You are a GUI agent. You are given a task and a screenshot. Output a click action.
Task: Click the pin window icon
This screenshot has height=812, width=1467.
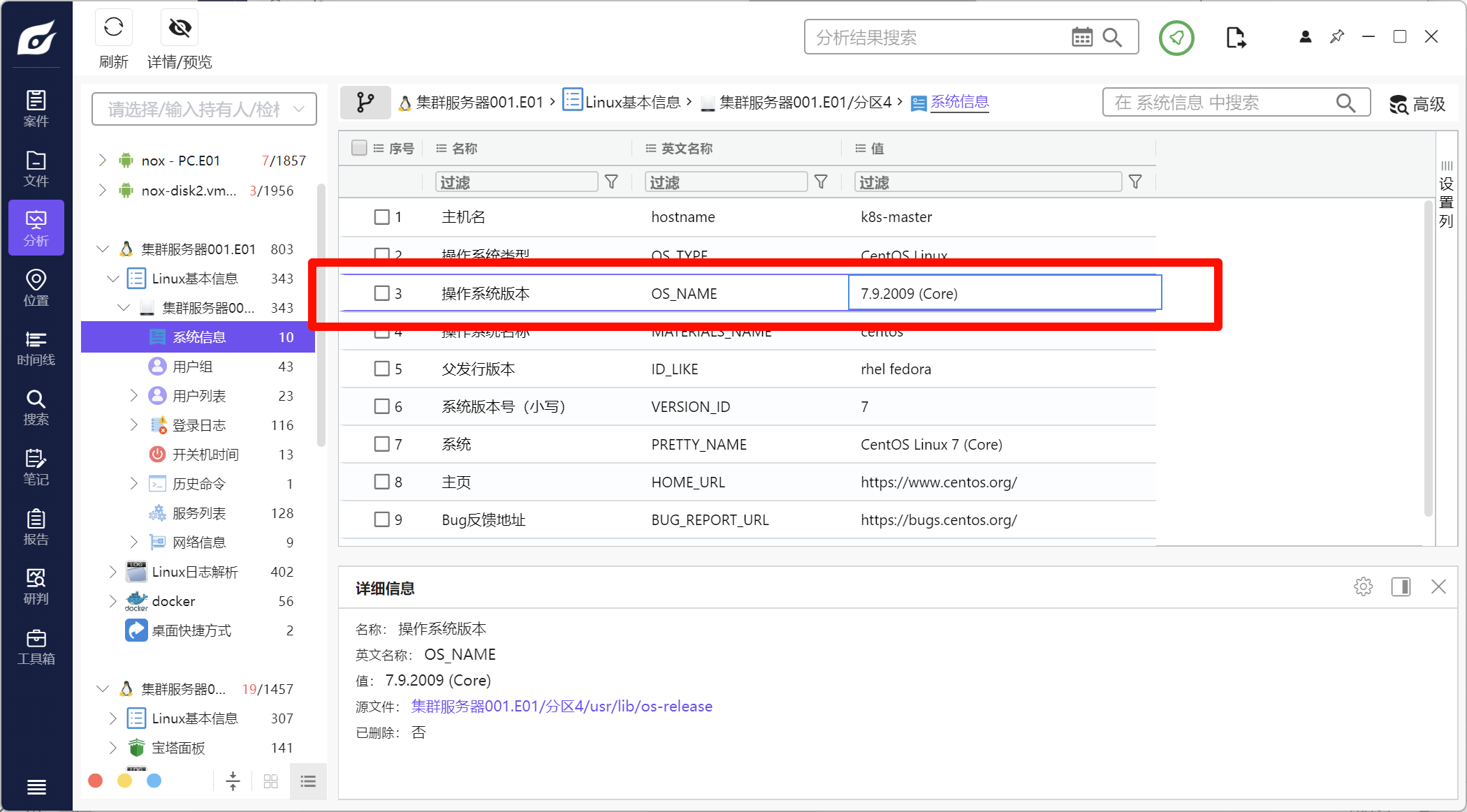pyautogui.click(x=1337, y=36)
